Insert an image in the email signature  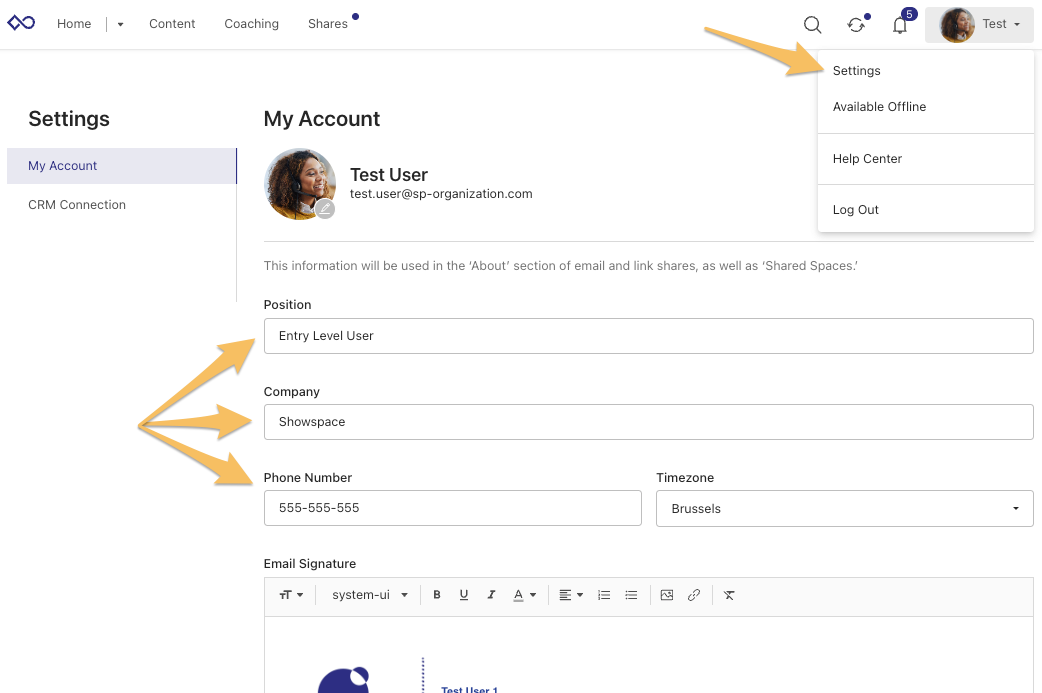coord(666,594)
